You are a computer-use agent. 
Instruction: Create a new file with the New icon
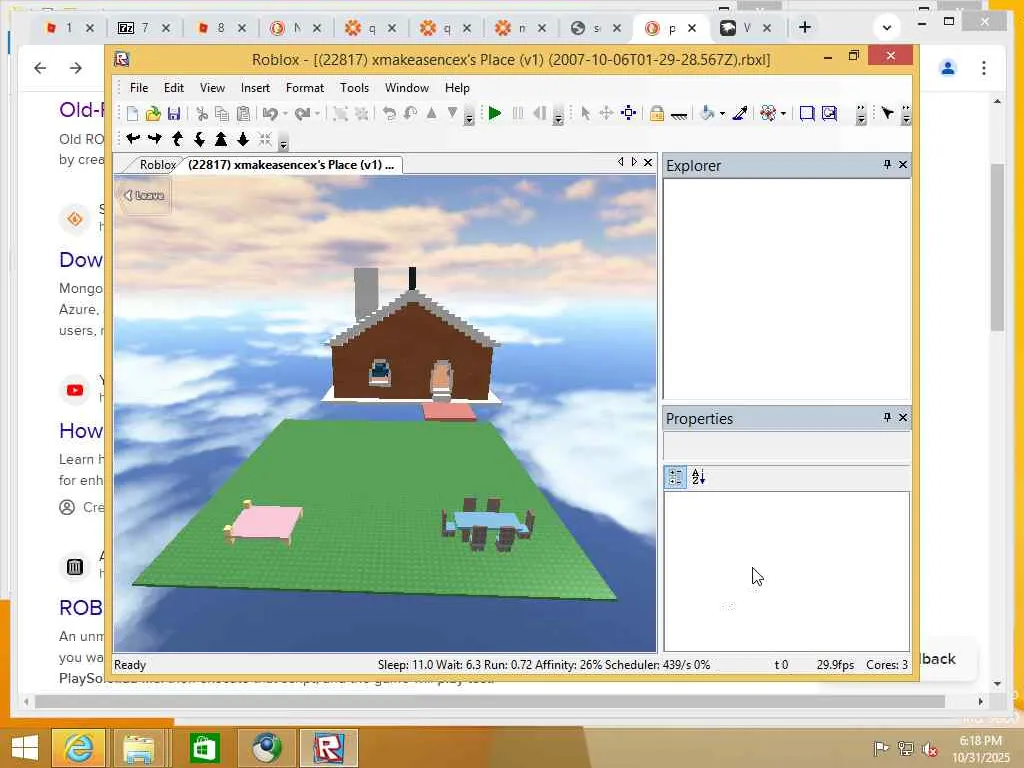[x=132, y=114]
